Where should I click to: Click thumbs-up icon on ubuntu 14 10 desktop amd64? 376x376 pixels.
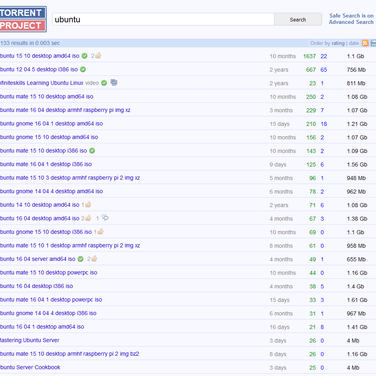[88, 204]
